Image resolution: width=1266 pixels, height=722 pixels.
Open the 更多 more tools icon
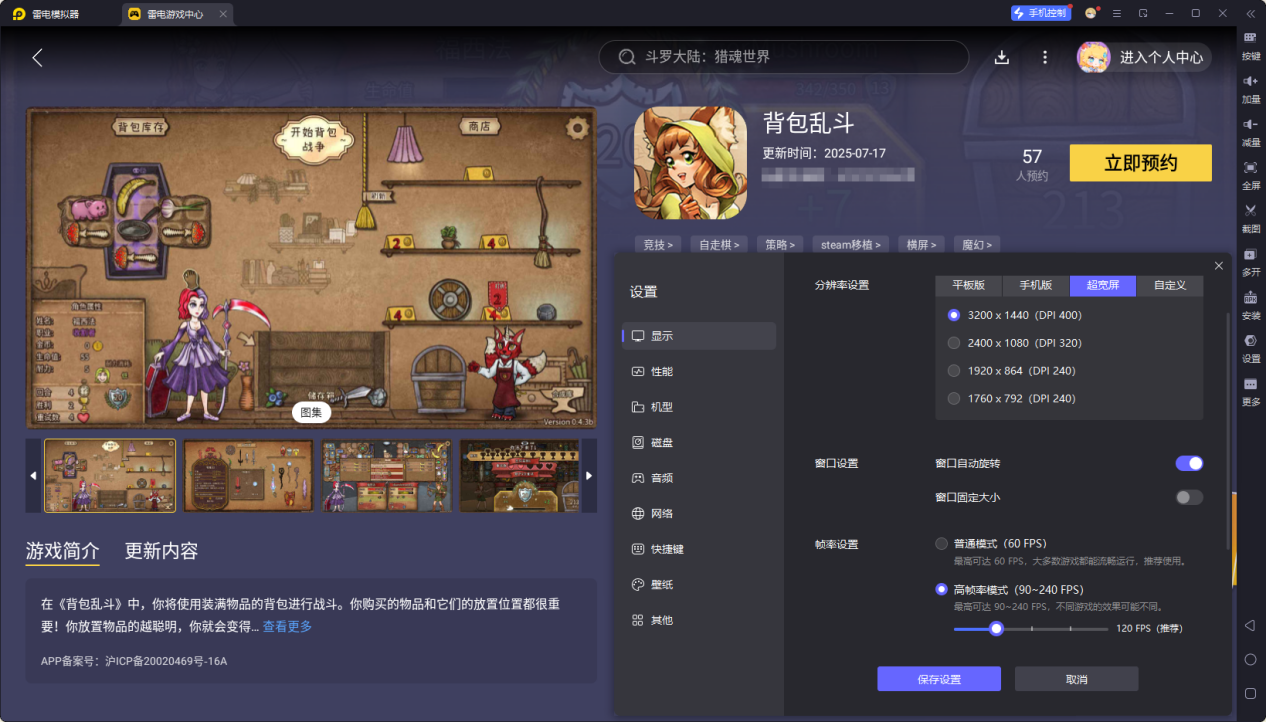(x=1250, y=390)
